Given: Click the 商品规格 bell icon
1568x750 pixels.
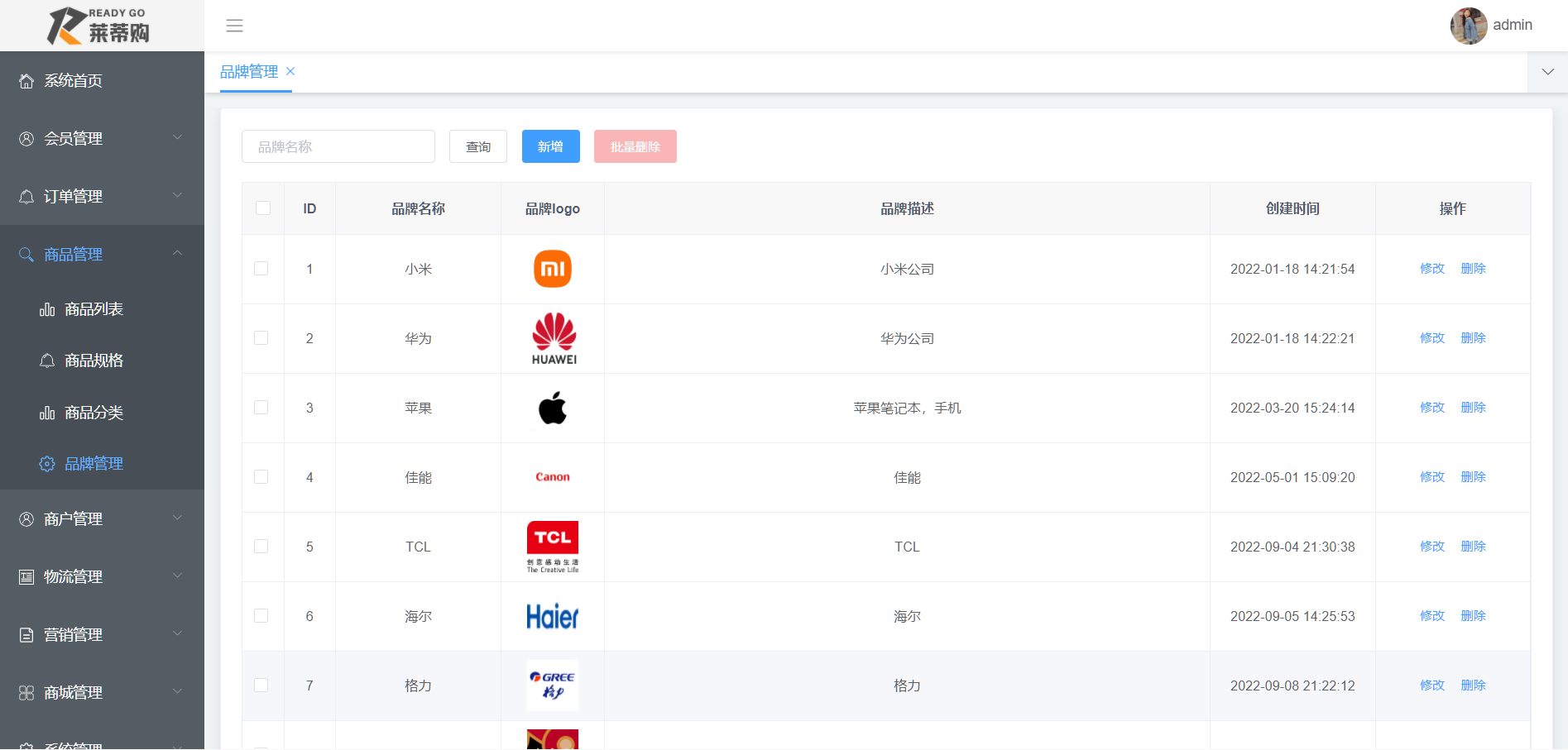Looking at the screenshot, I should tap(47, 361).
